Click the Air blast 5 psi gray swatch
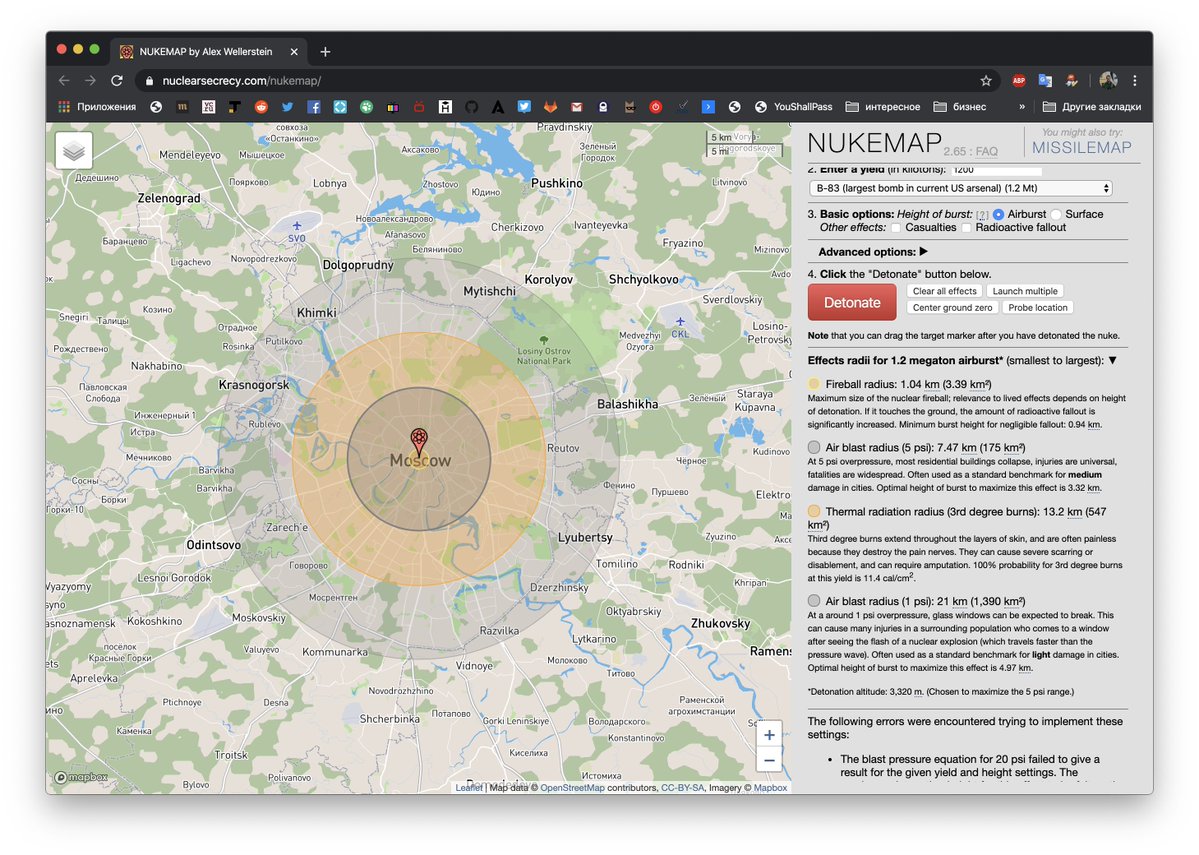The image size is (1199, 855). pyautogui.click(x=814, y=447)
